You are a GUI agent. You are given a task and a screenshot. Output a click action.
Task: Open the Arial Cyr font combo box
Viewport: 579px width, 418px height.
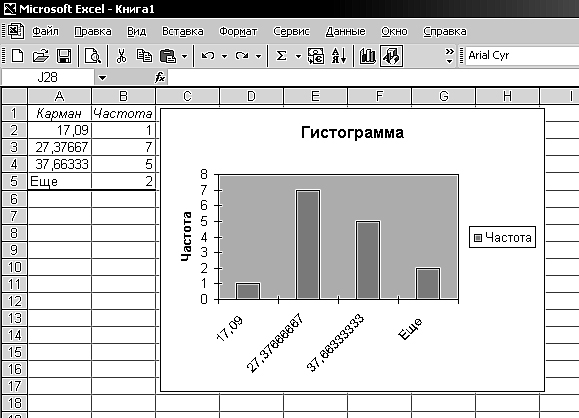522,55
